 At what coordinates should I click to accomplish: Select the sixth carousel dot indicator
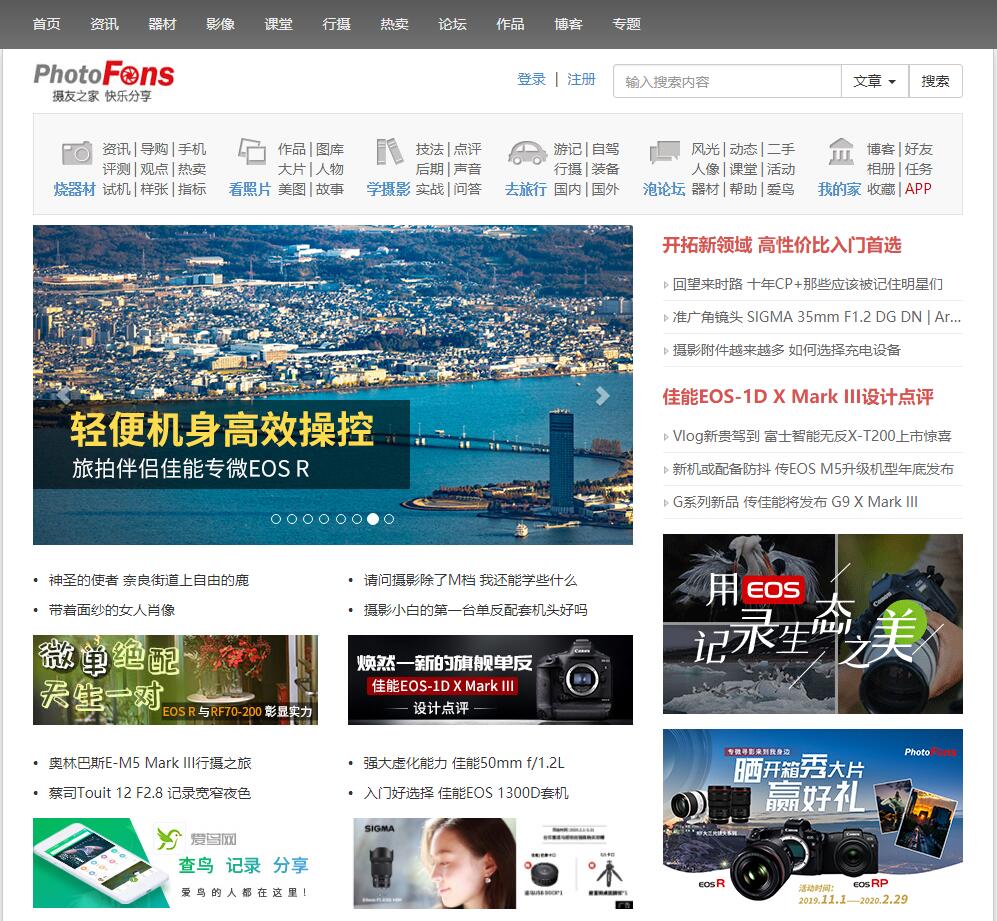tap(357, 519)
